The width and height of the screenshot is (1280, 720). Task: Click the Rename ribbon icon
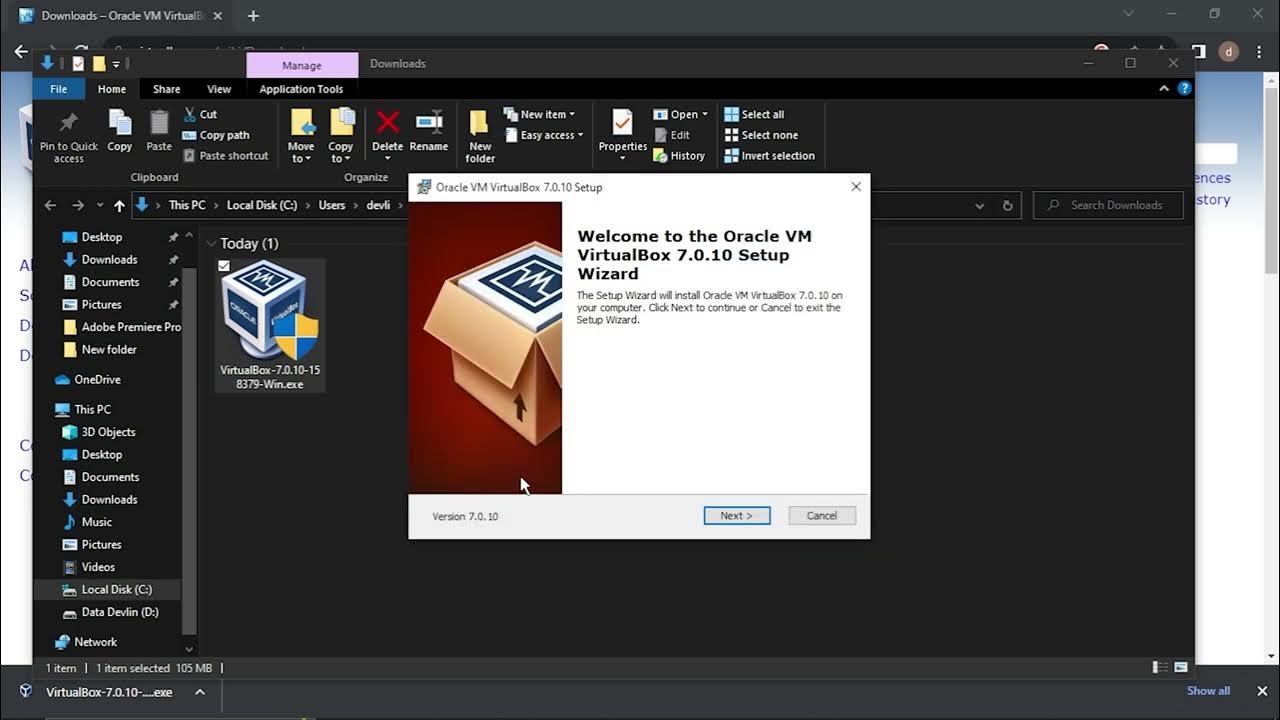429,131
